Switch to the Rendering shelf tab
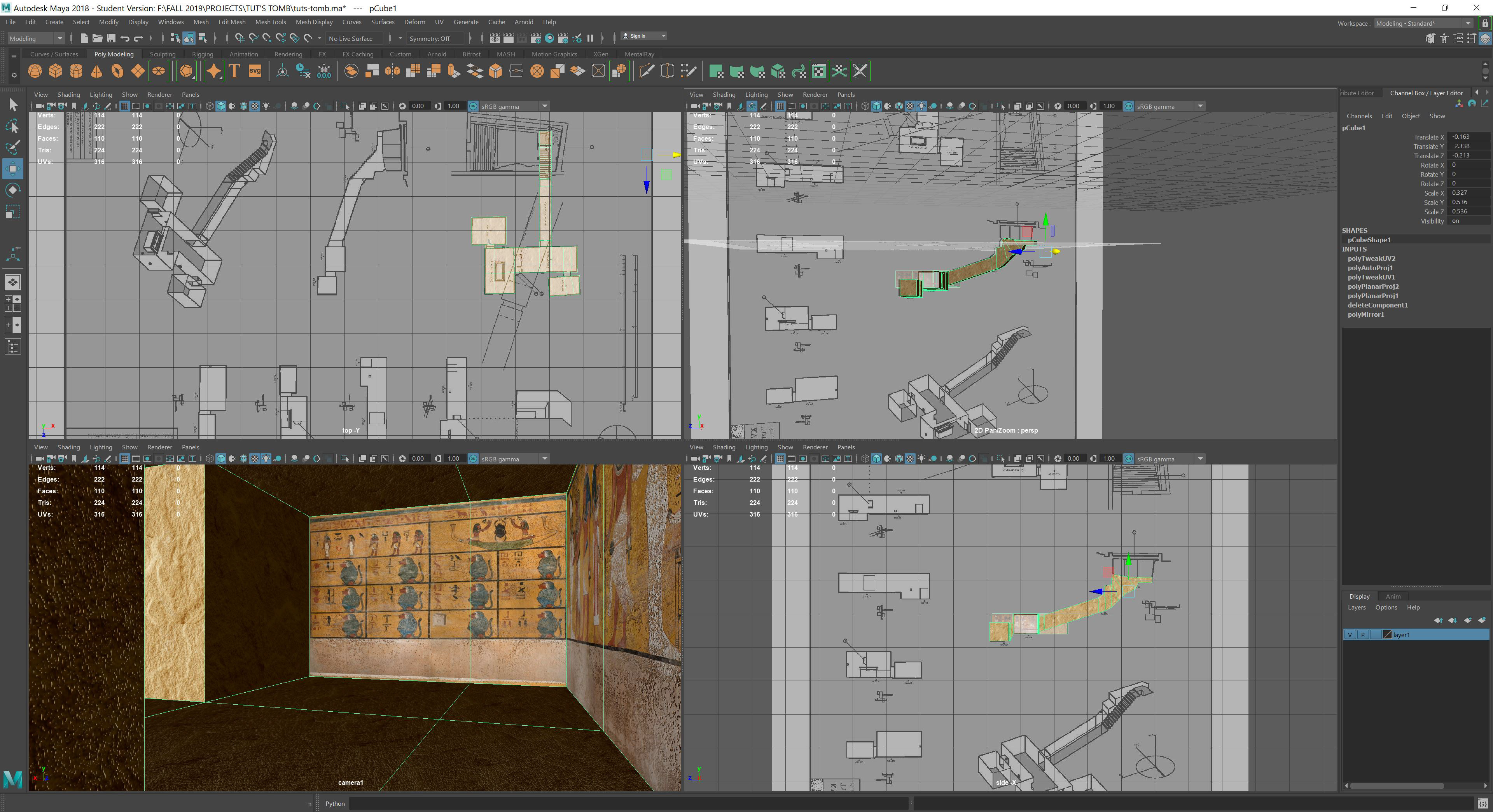The width and height of the screenshot is (1493, 812). point(288,54)
